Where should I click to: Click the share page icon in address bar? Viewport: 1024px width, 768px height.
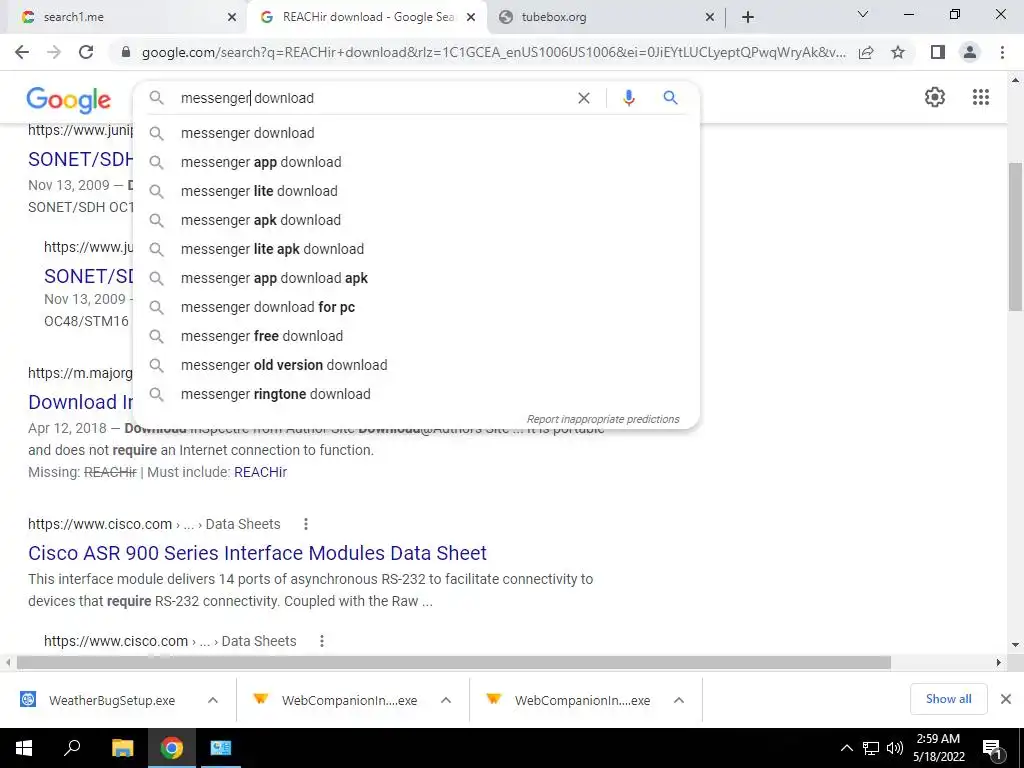click(x=866, y=52)
